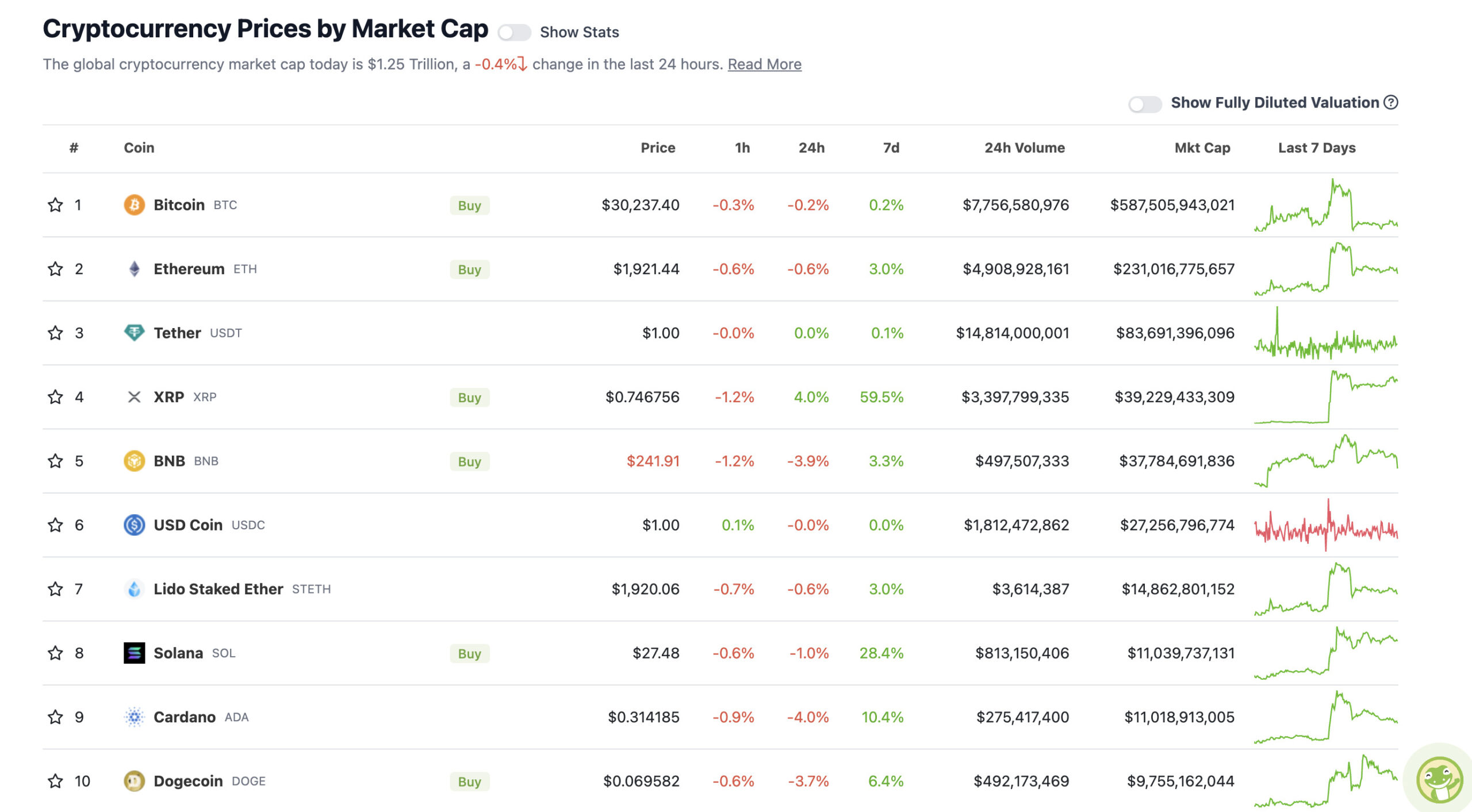
Task: Click Ethereum price $1,921.44
Action: [x=646, y=269]
